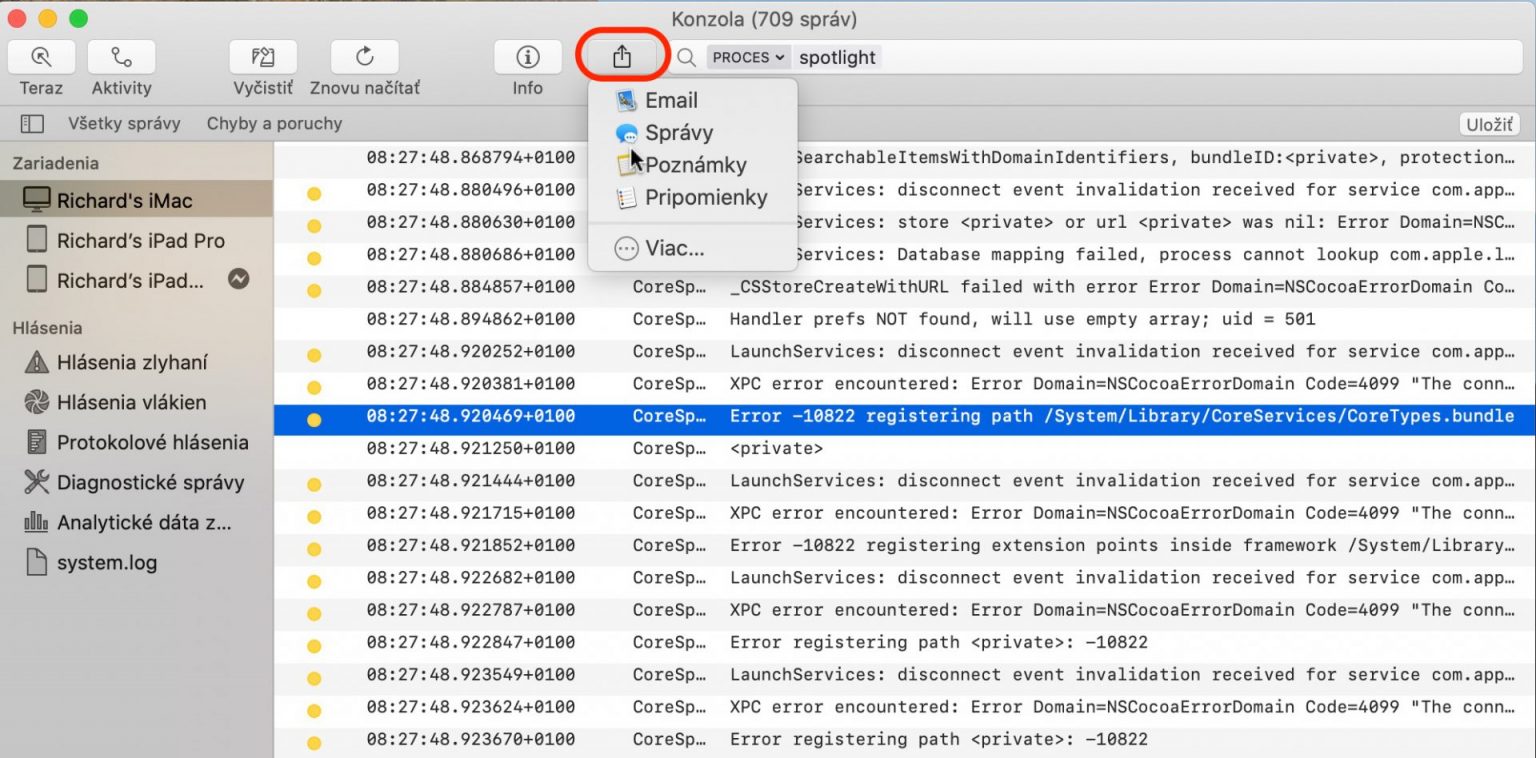1536x758 pixels.
Task: Click the Uložiť button
Action: 1490,124
